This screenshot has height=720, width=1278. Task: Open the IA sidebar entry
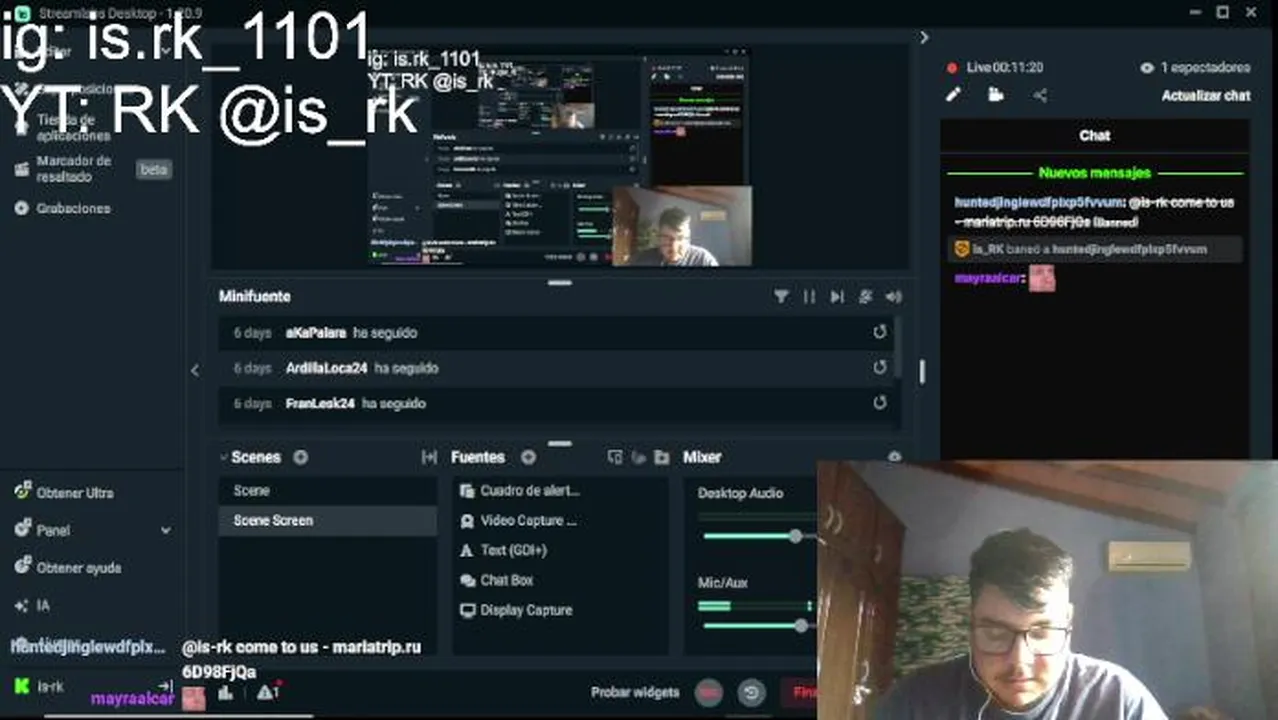point(43,605)
